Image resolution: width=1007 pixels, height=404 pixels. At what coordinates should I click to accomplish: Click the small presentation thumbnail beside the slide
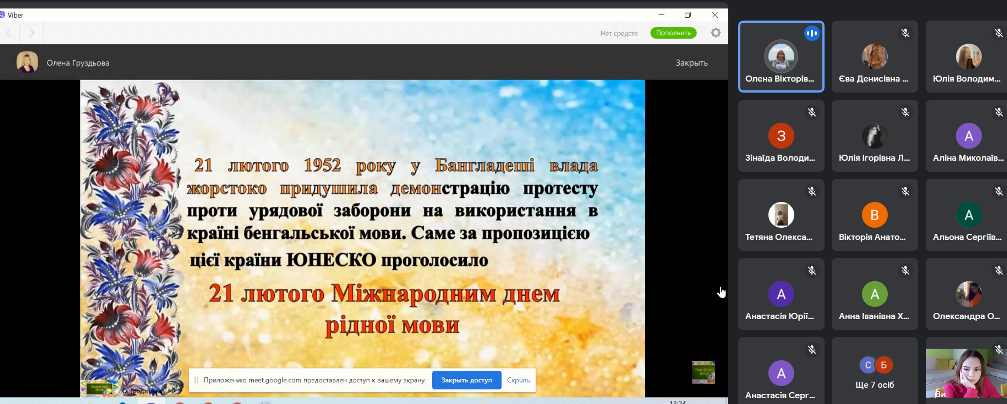tap(703, 372)
